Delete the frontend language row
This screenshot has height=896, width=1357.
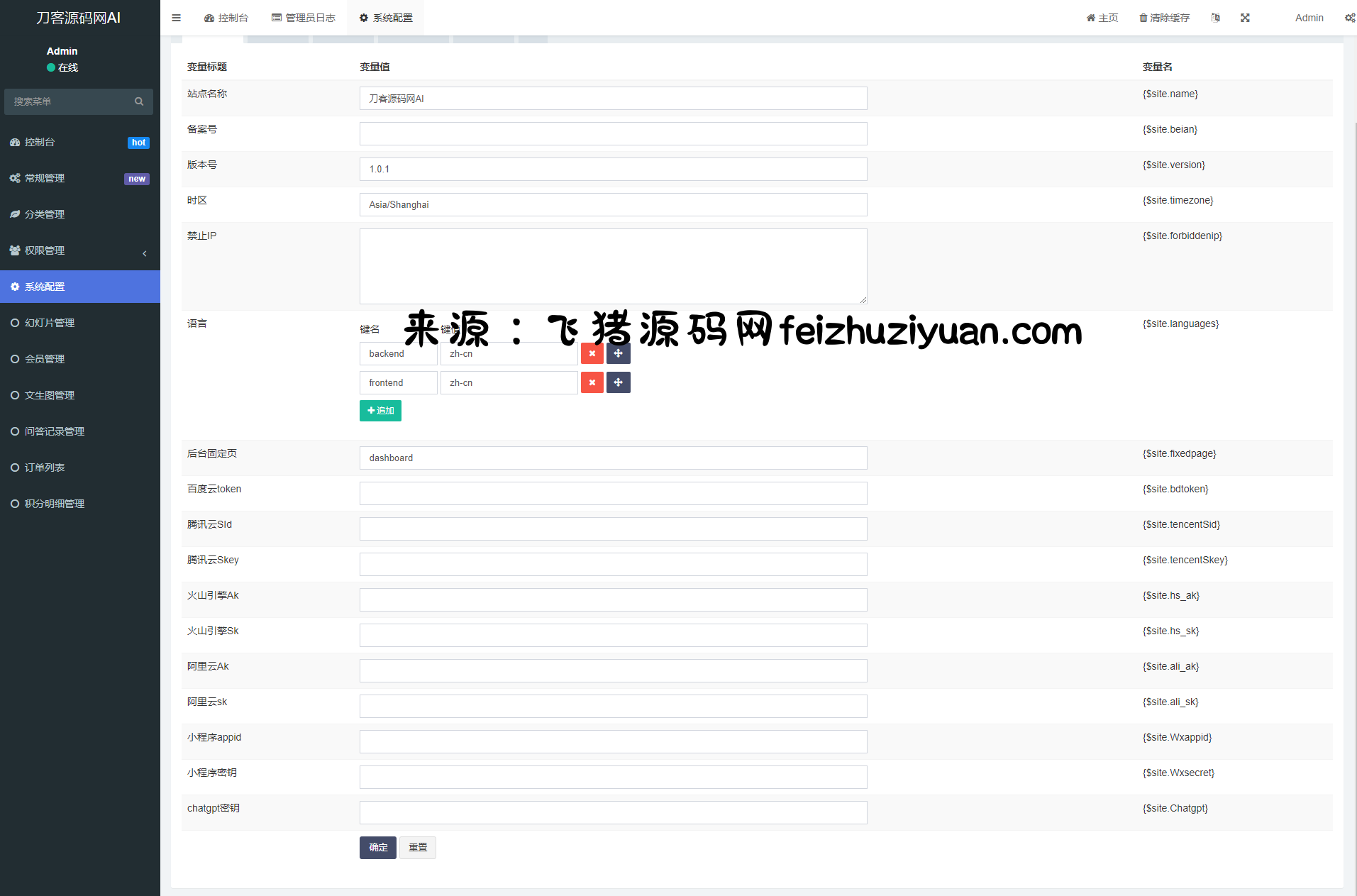[x=592, y=382]
